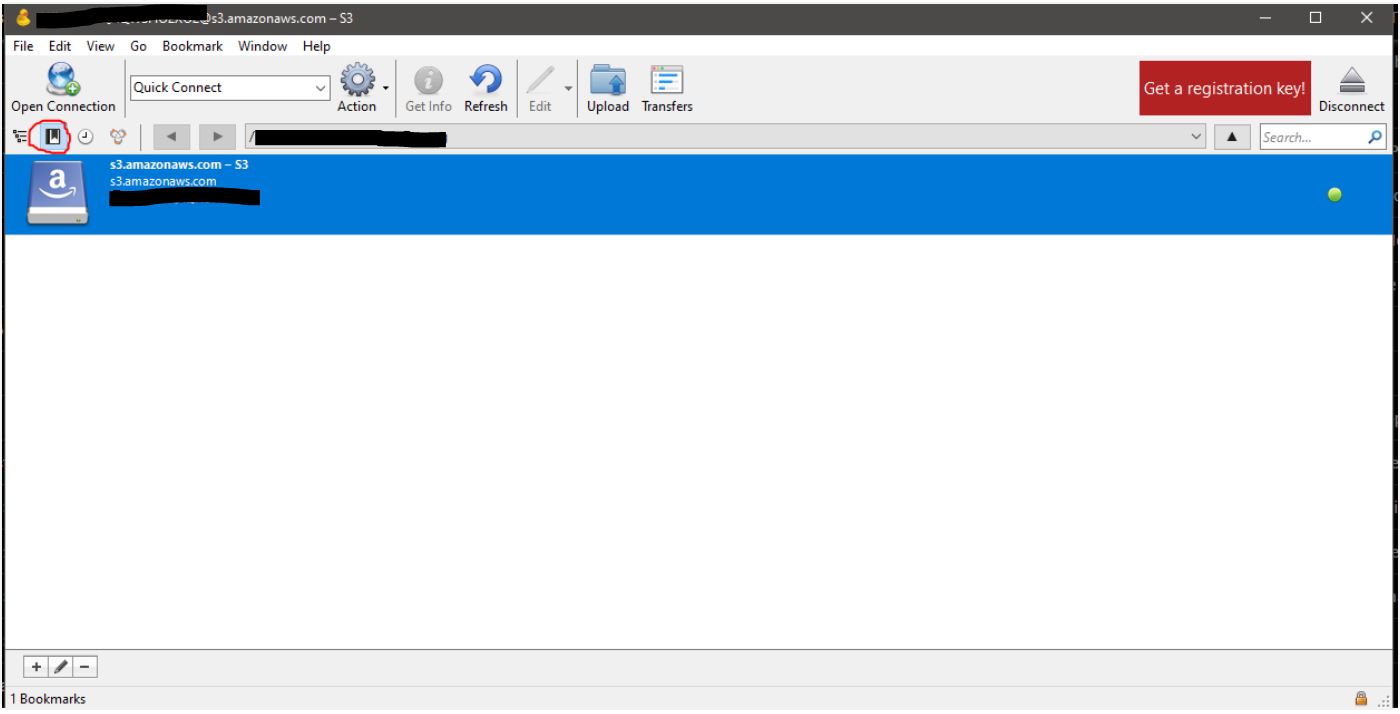Remove bookmark using minus button
This screenshot has height=714, width=1400.
84,666
